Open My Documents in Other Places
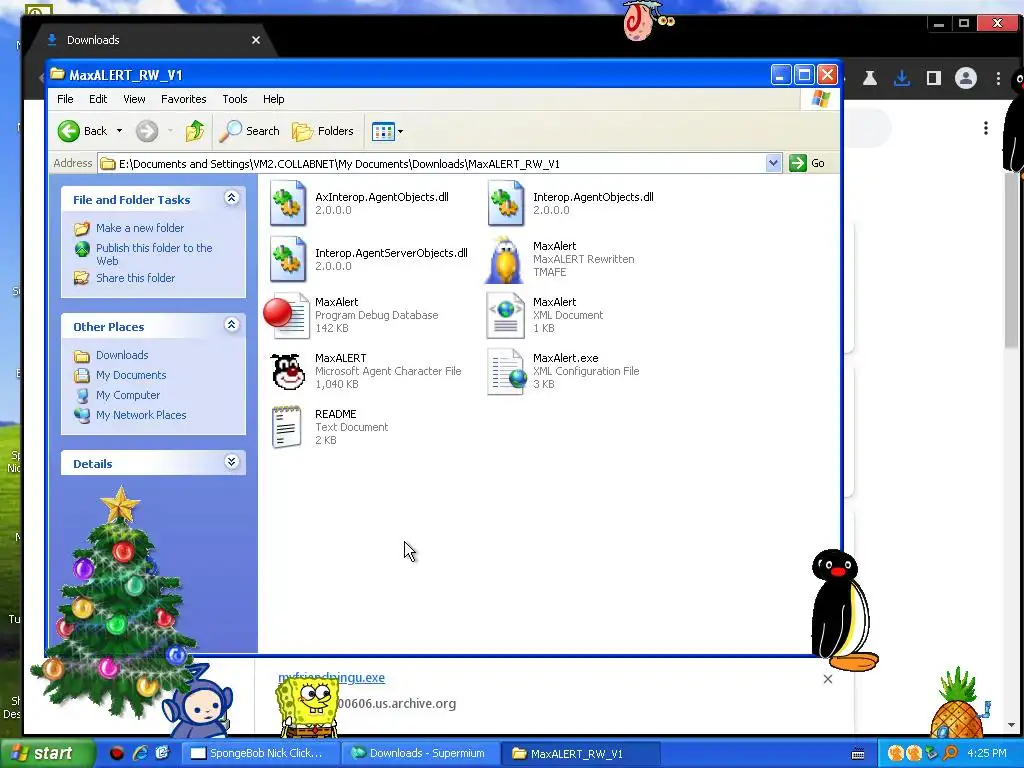 click(x=131, y=376)
